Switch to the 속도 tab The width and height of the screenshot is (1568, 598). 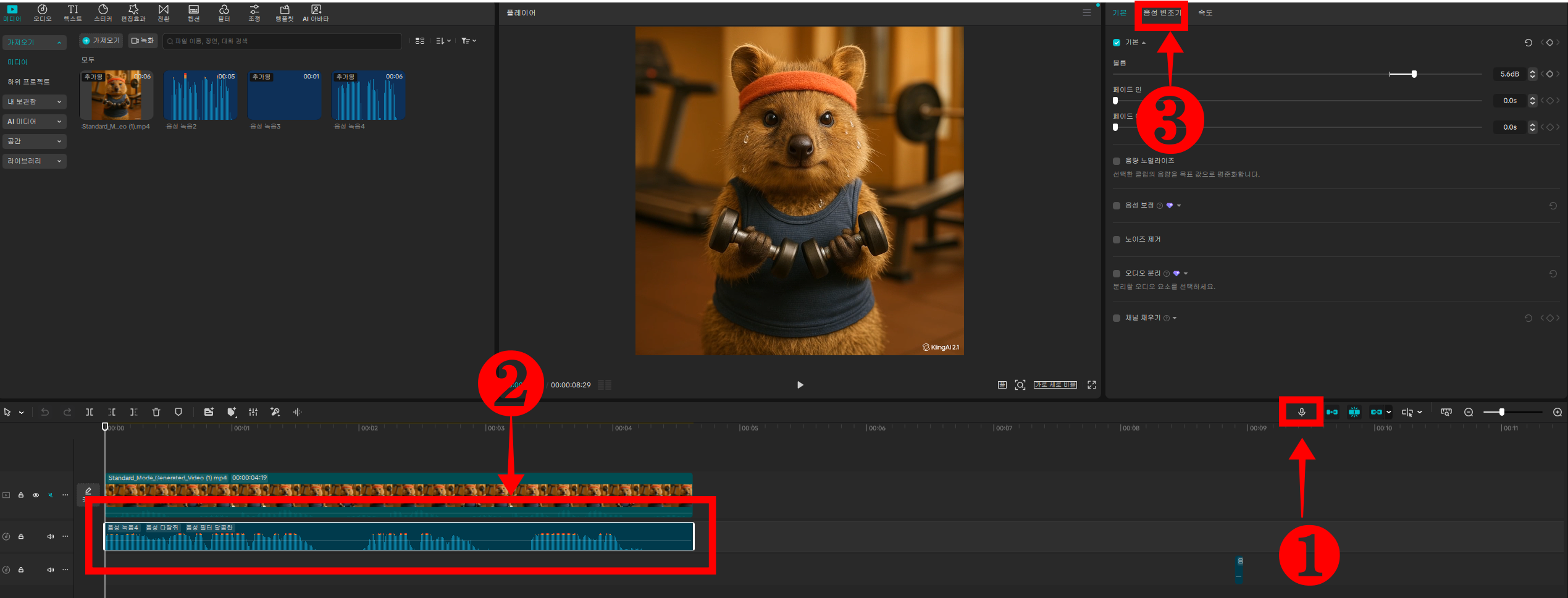pyautogui.click(x=1205, y=13)
